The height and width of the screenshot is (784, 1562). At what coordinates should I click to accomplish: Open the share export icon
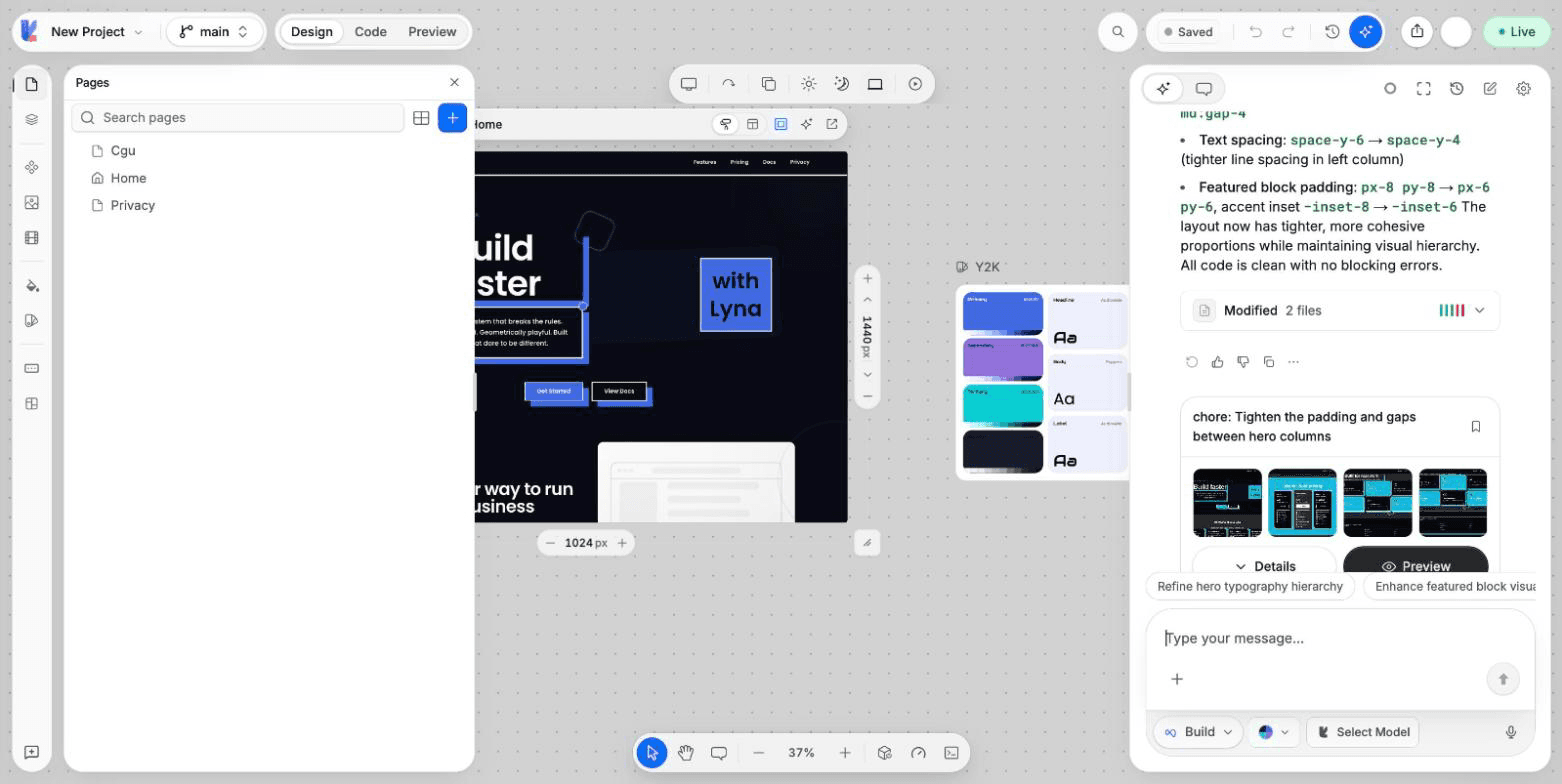click(x=1417, y=32)
